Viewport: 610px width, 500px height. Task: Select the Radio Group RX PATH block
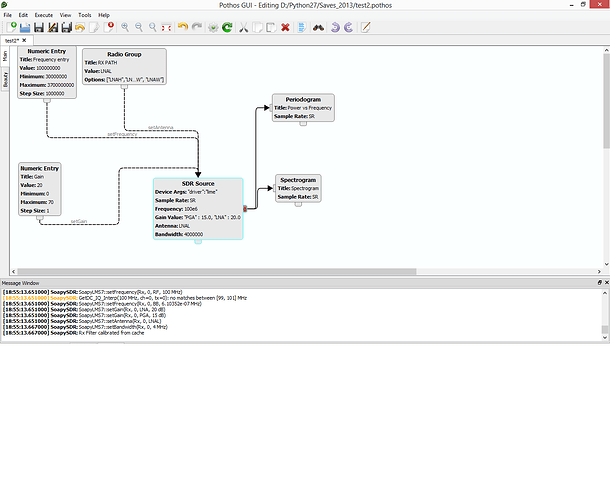[x=124, y=67]
